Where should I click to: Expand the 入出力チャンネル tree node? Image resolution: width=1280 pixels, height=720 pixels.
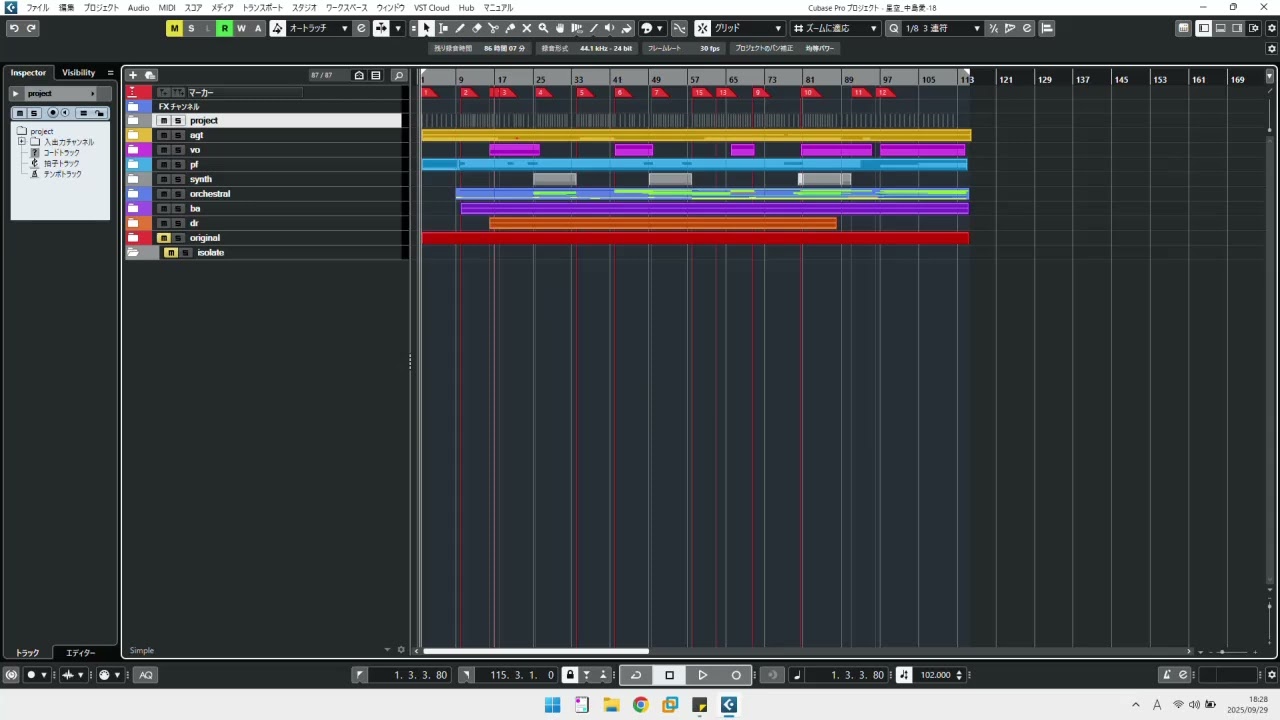[x=22, y=142]
